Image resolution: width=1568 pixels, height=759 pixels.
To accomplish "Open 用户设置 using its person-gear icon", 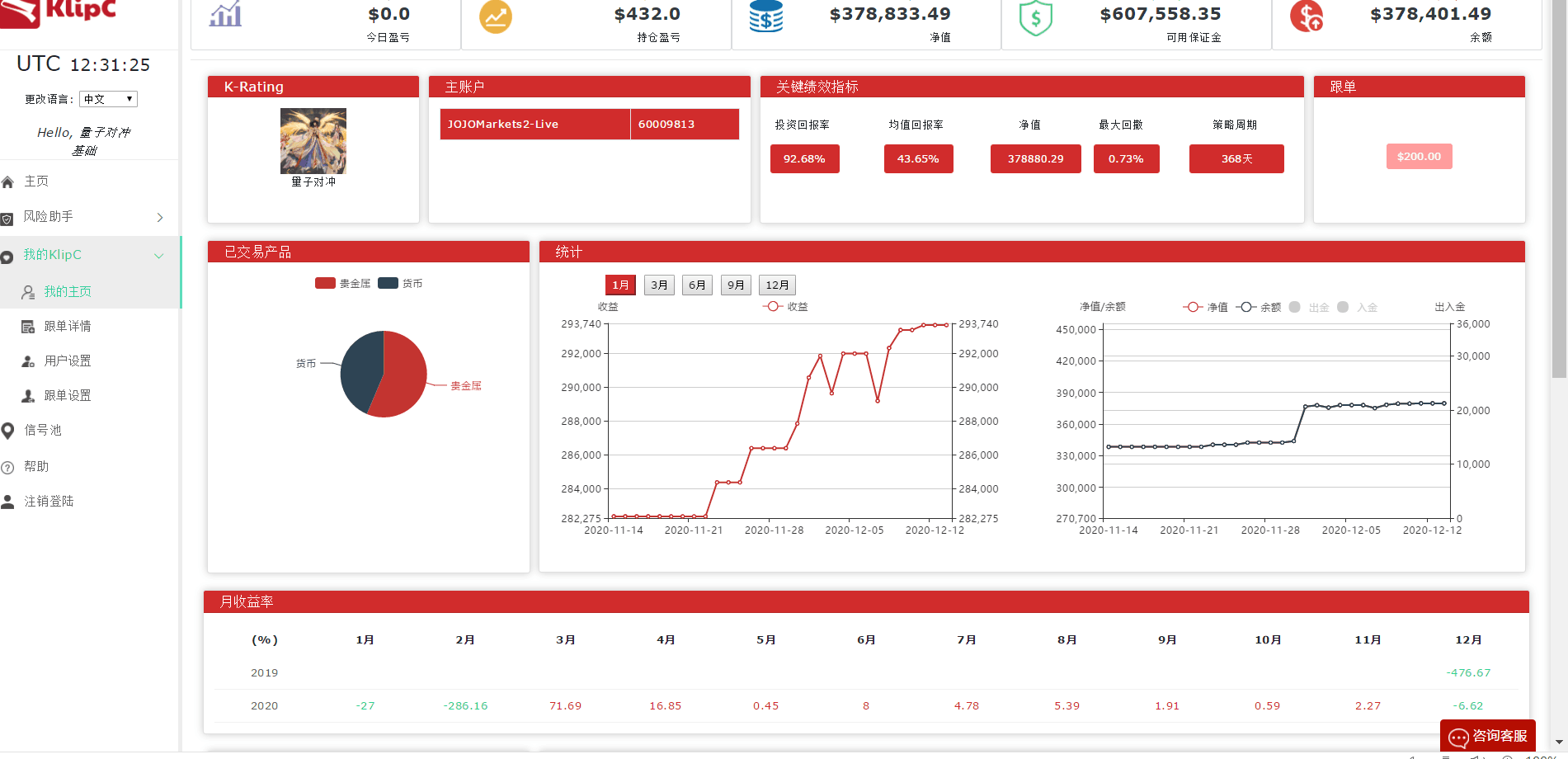I will point(28,361).
